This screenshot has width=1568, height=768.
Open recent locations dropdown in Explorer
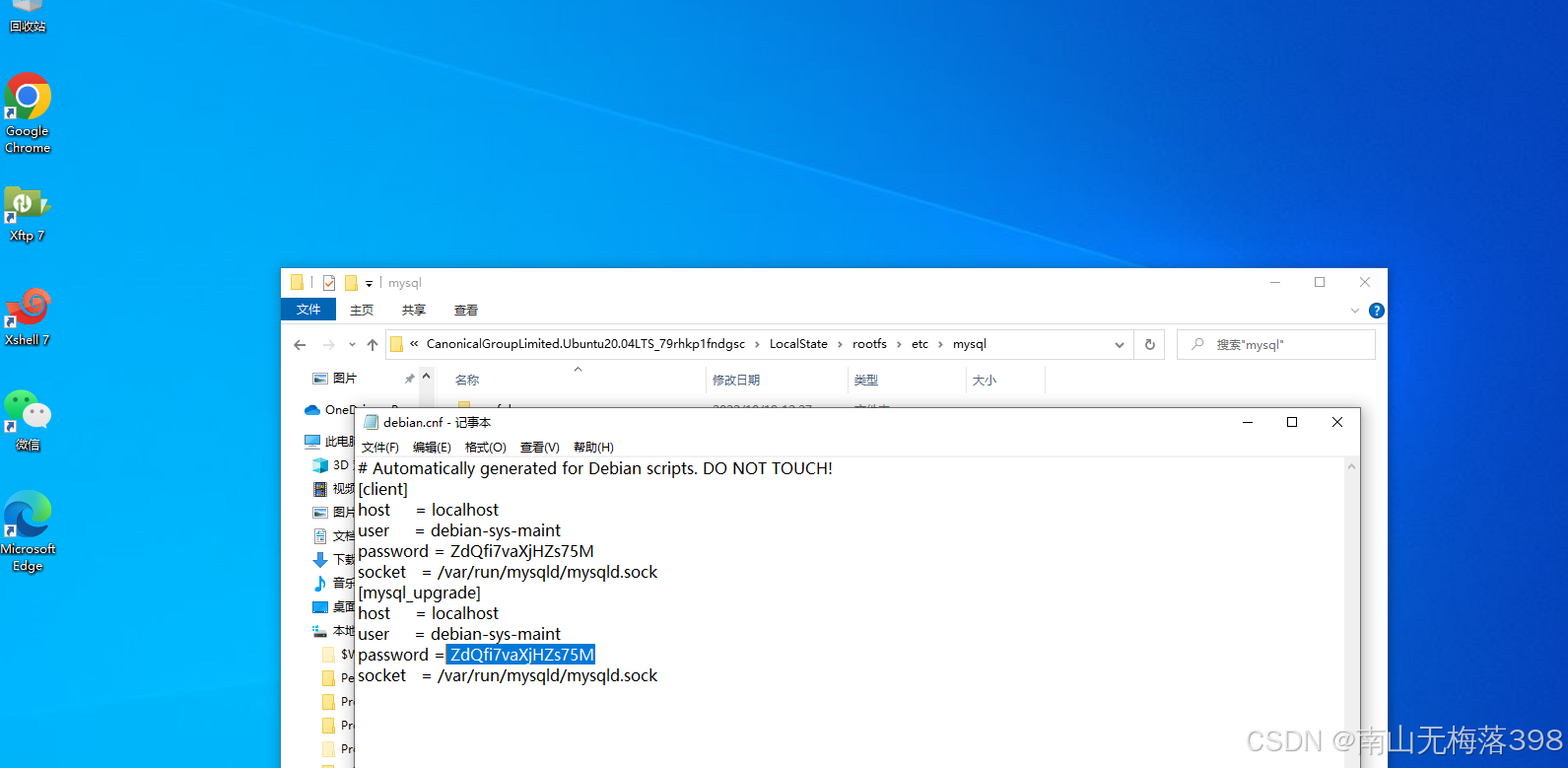[x=352, y=345]
